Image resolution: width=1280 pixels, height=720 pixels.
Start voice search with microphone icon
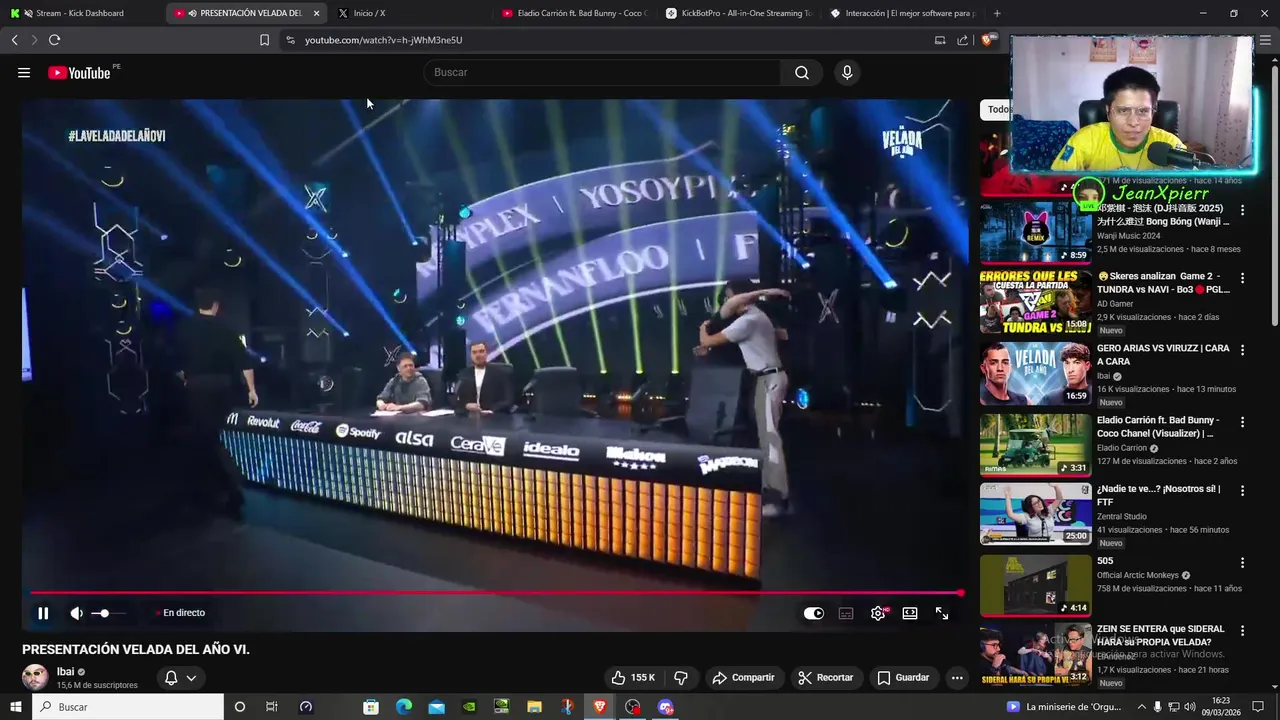click(x=847, y=72)
